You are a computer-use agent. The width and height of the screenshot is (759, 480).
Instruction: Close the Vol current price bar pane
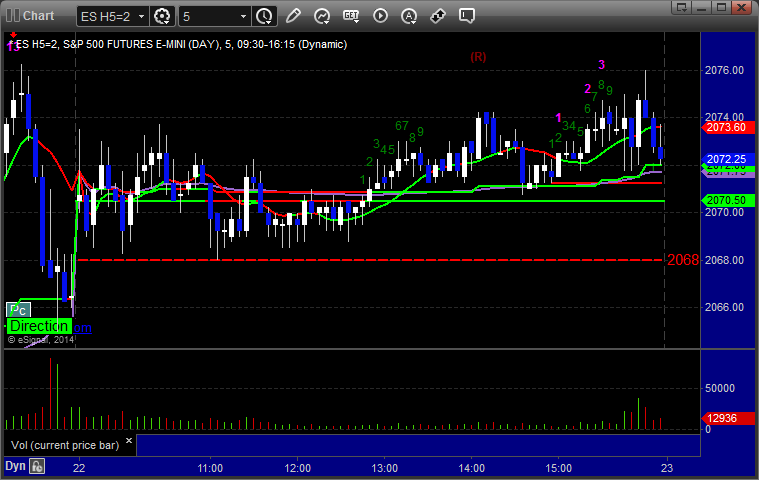coord(129,440)
